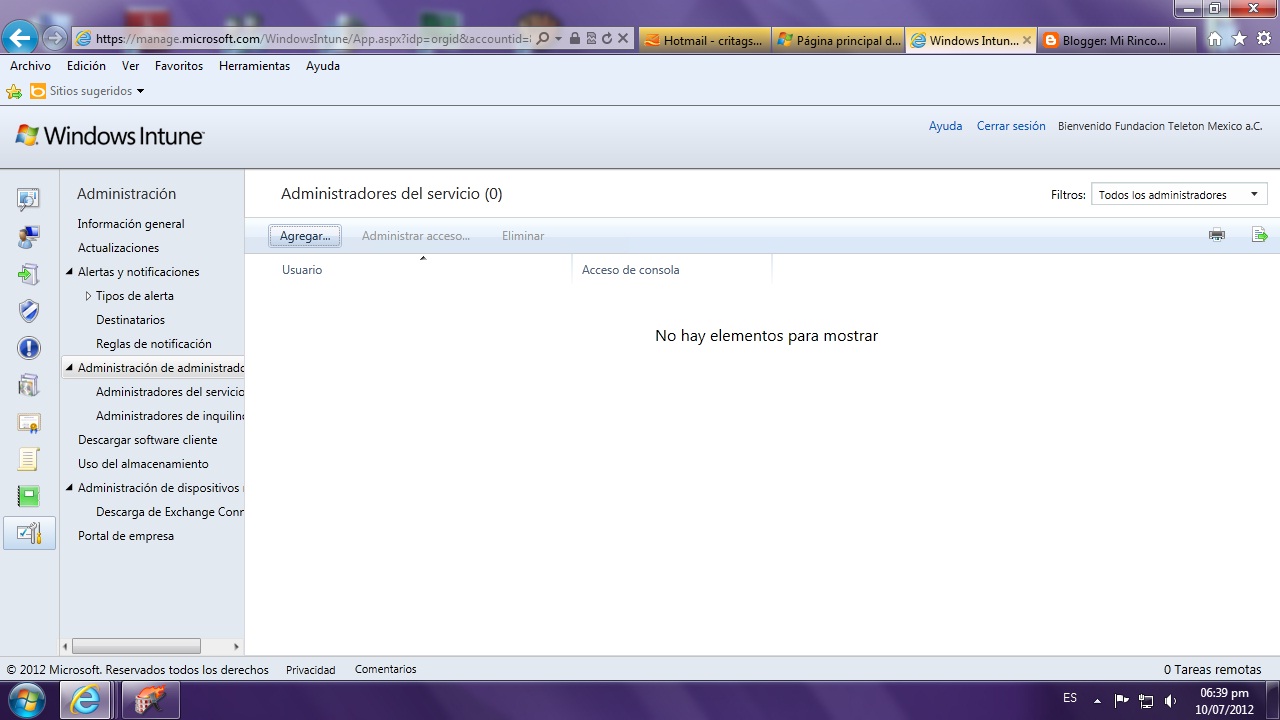Go back with the browser Back arrow
Screen dimensions: 1280x720
click(20, 39)
